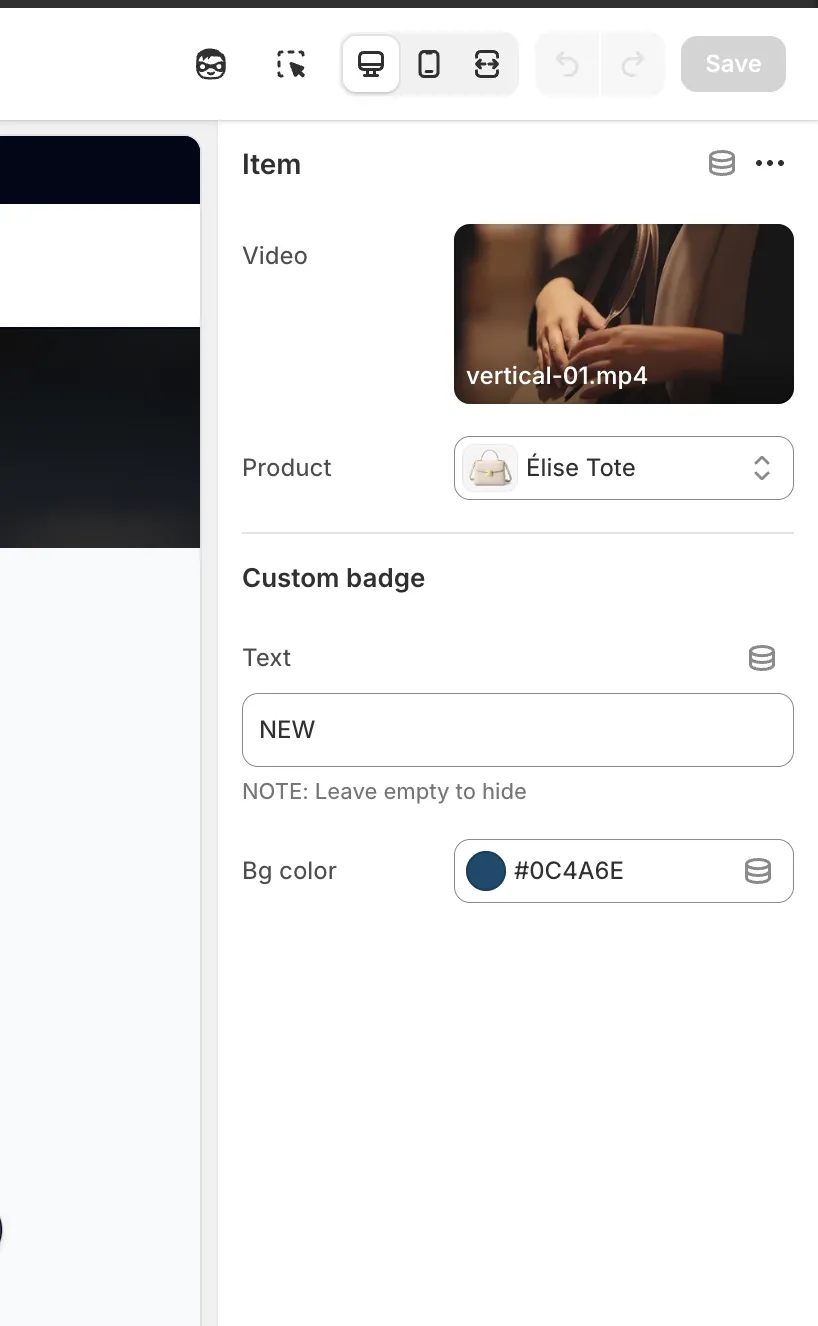
Task: Click the #0C4A6E hex value field
Action: tap(600, 871)
